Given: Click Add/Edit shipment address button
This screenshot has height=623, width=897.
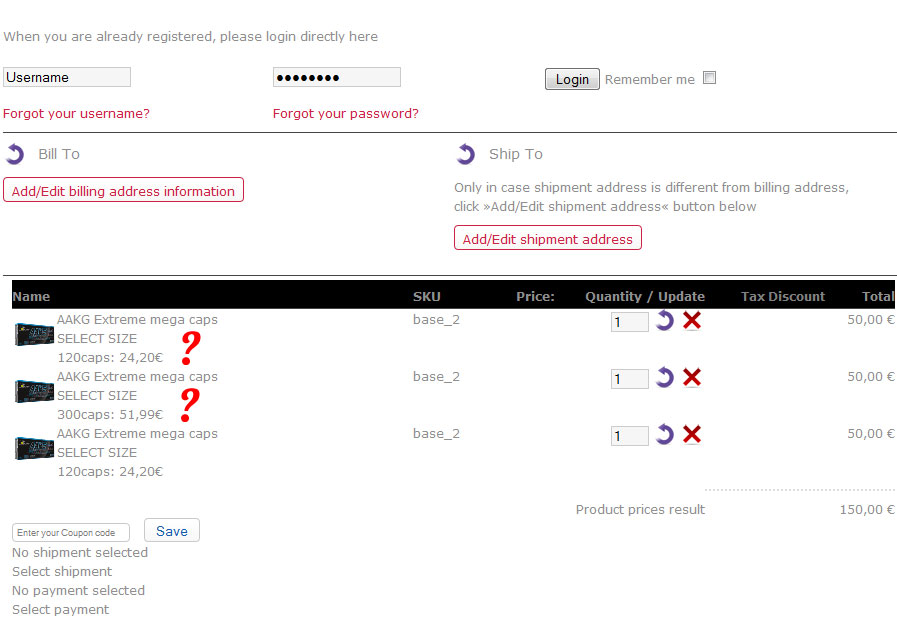Looking at the screenshot, I should pyautogui.click(x=547, y=239).
